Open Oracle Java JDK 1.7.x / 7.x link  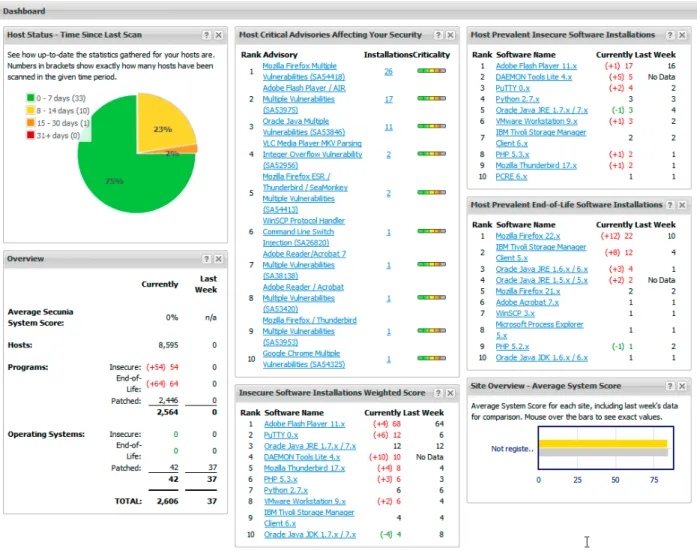click(x=309, y=535)
